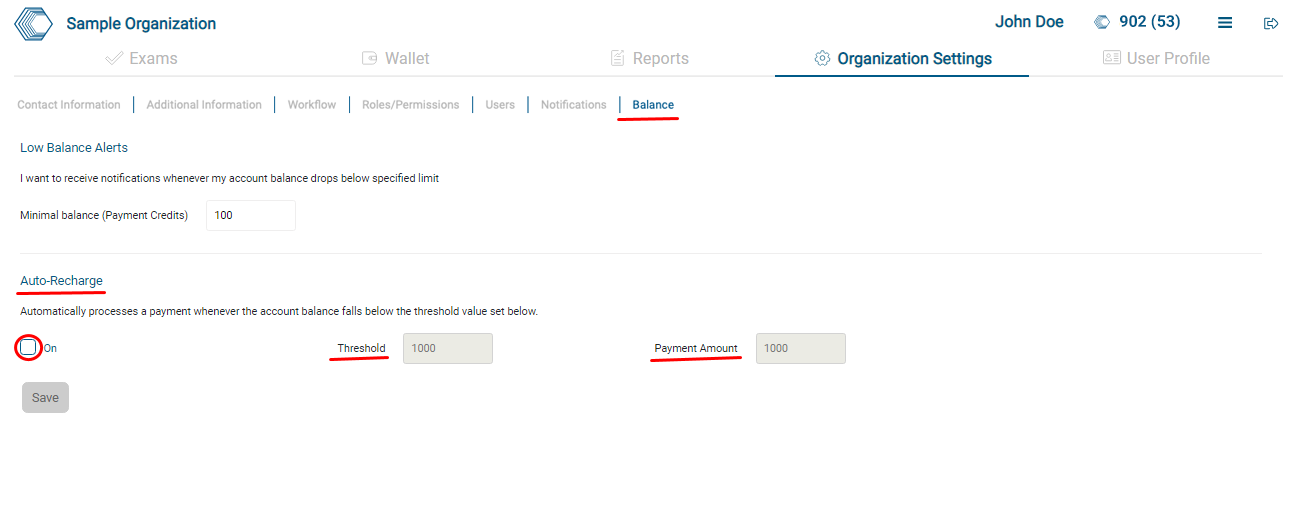Click the 'On' label text

click(50, 348)
